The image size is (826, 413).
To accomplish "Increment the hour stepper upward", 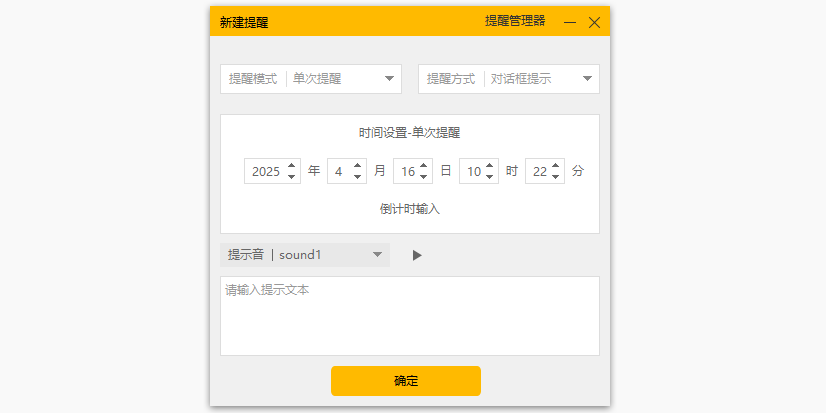I will tap(490, 166).
